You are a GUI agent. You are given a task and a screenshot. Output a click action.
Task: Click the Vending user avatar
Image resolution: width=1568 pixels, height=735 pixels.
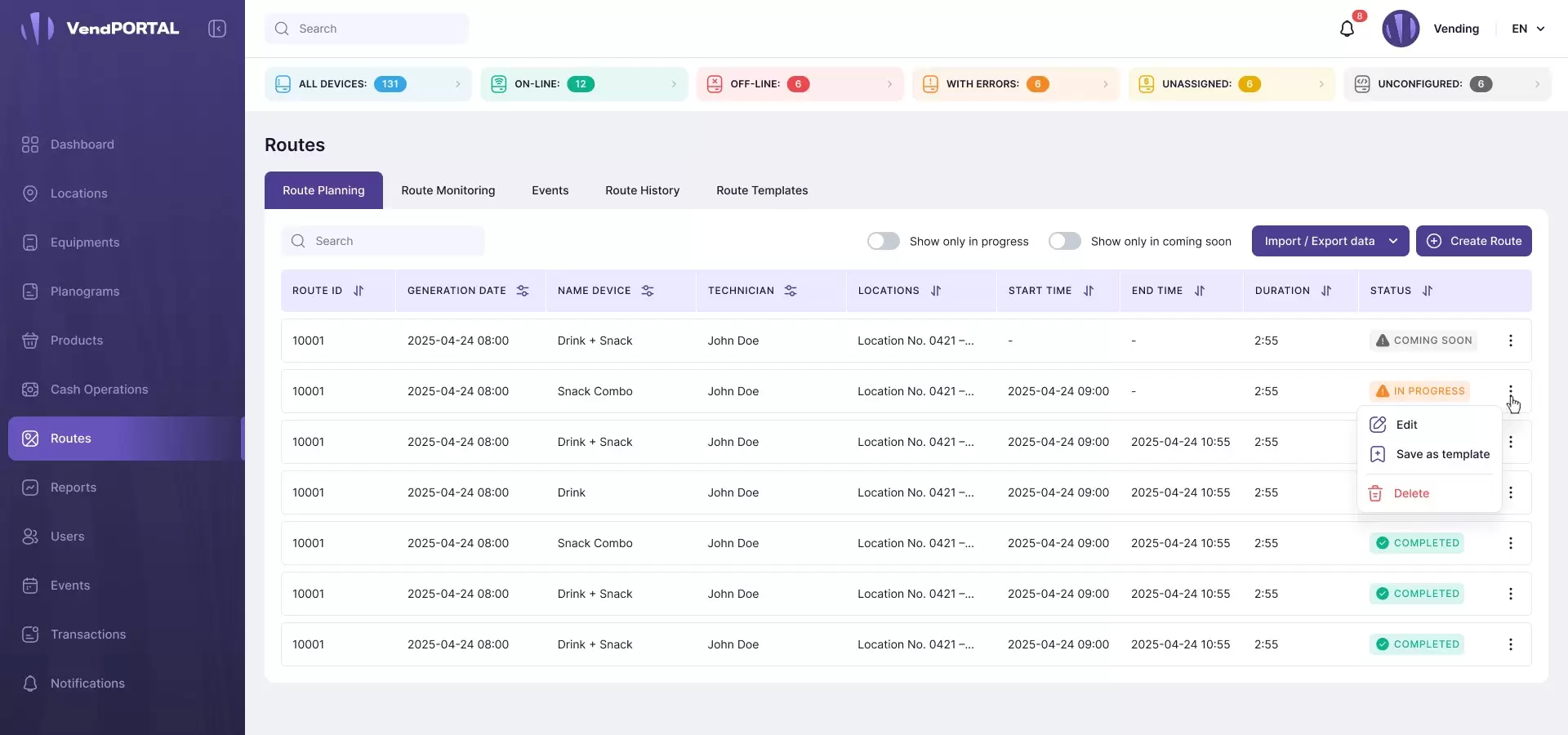point(1401,29)
